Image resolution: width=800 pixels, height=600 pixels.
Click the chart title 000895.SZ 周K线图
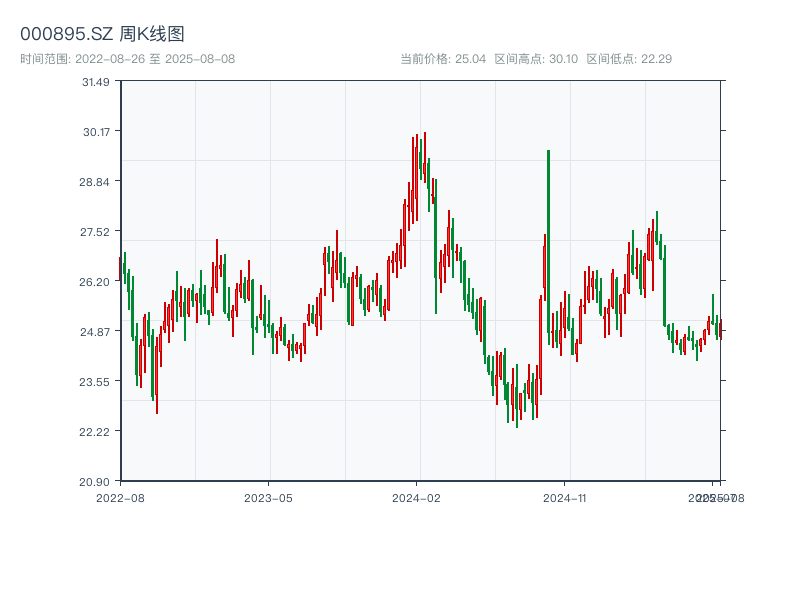click(x=102, y=34)
